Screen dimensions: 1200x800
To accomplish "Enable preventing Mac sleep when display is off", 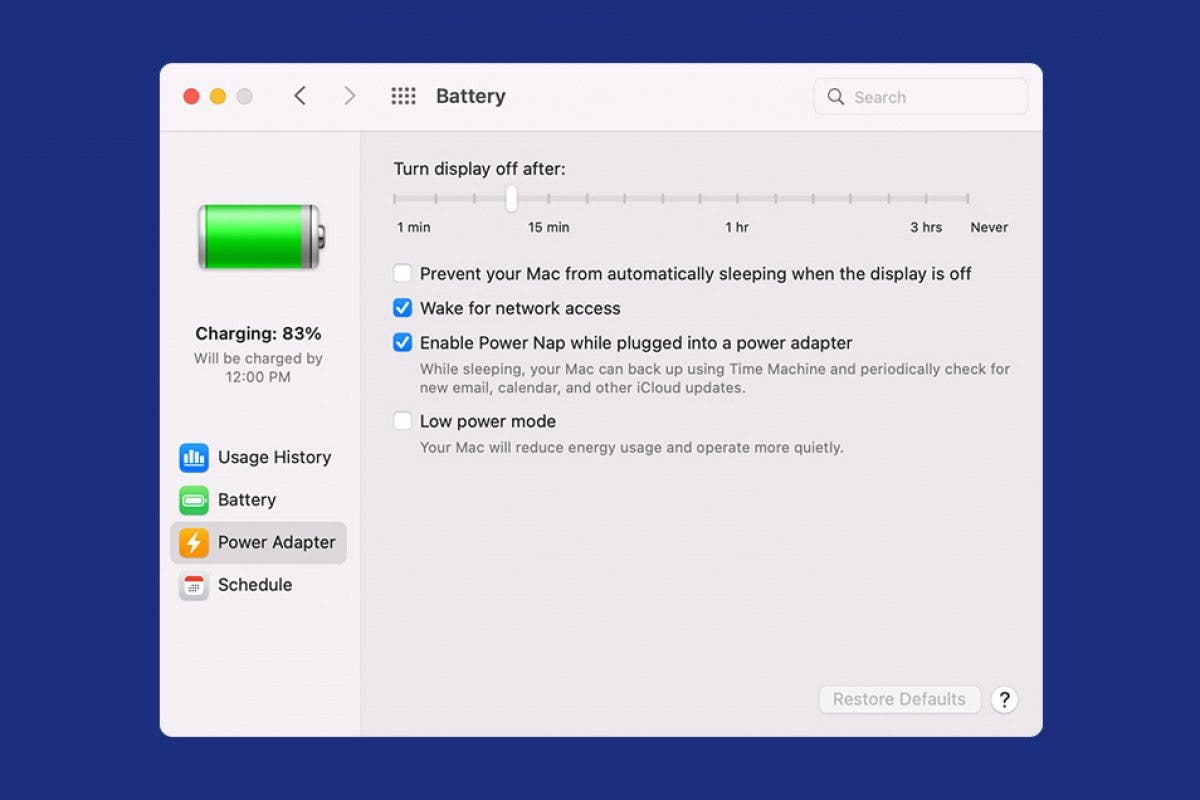I will pyautogui.click(x=402, y=272).
